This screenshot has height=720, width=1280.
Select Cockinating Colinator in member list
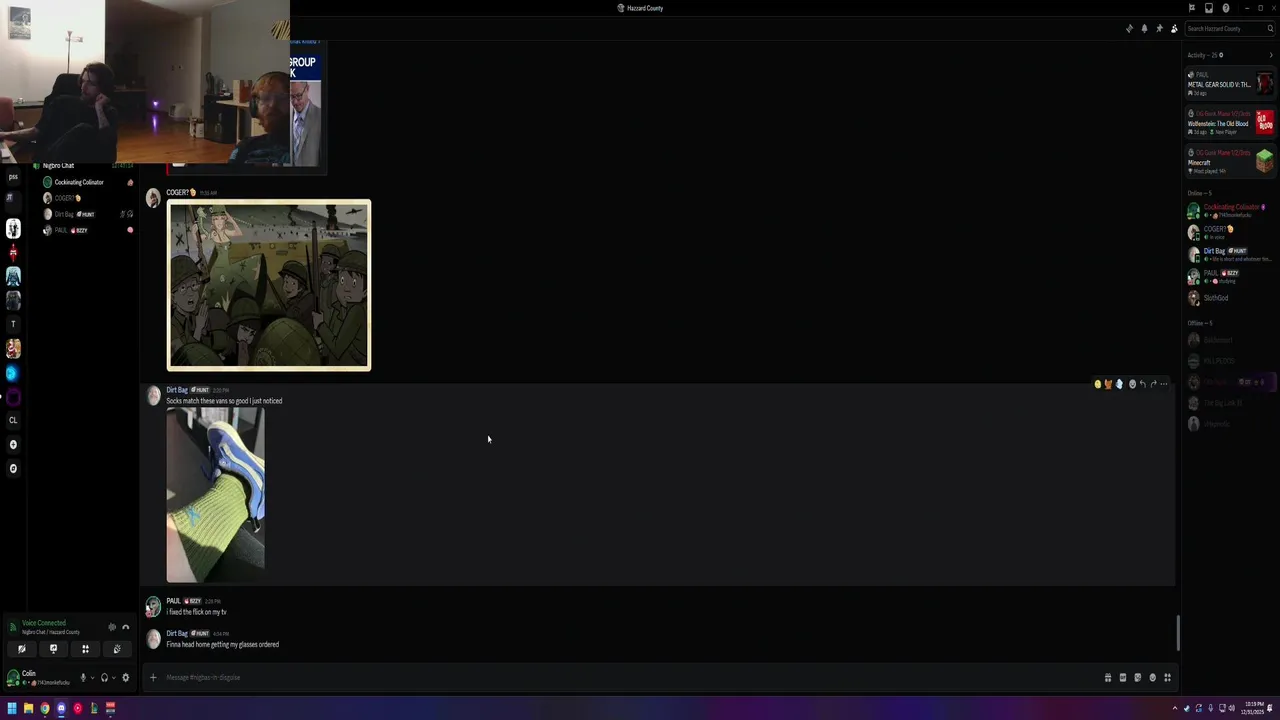tap(1230, 210)
